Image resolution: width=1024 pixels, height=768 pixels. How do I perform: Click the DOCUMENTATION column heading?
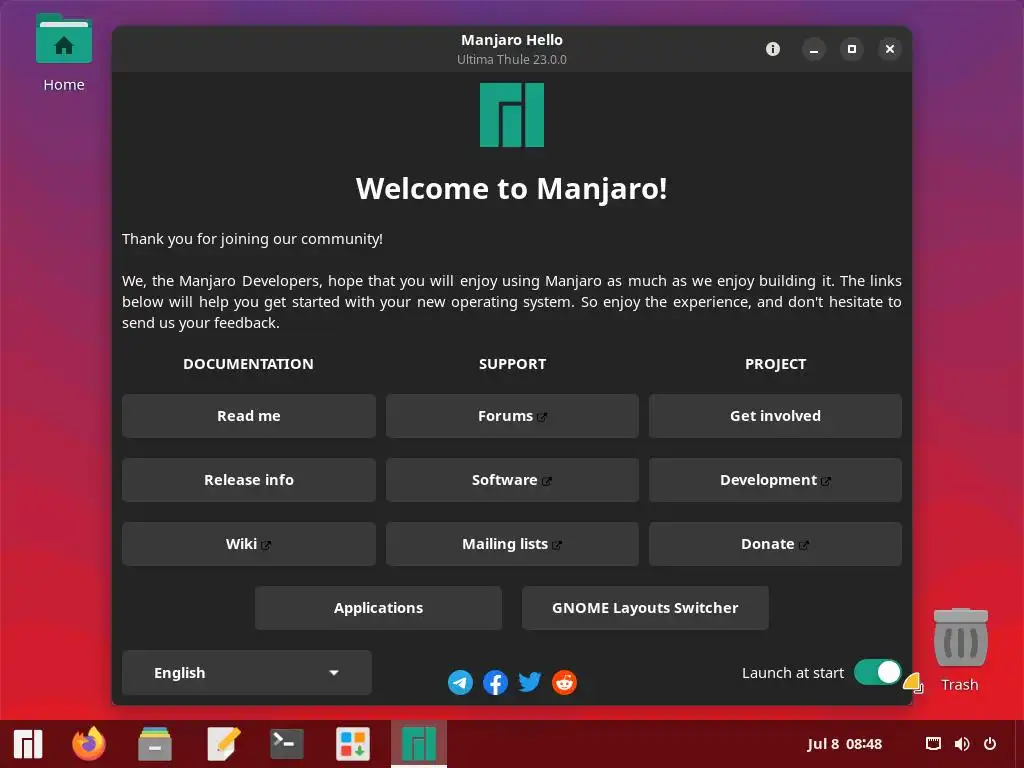tap(248, 364)
